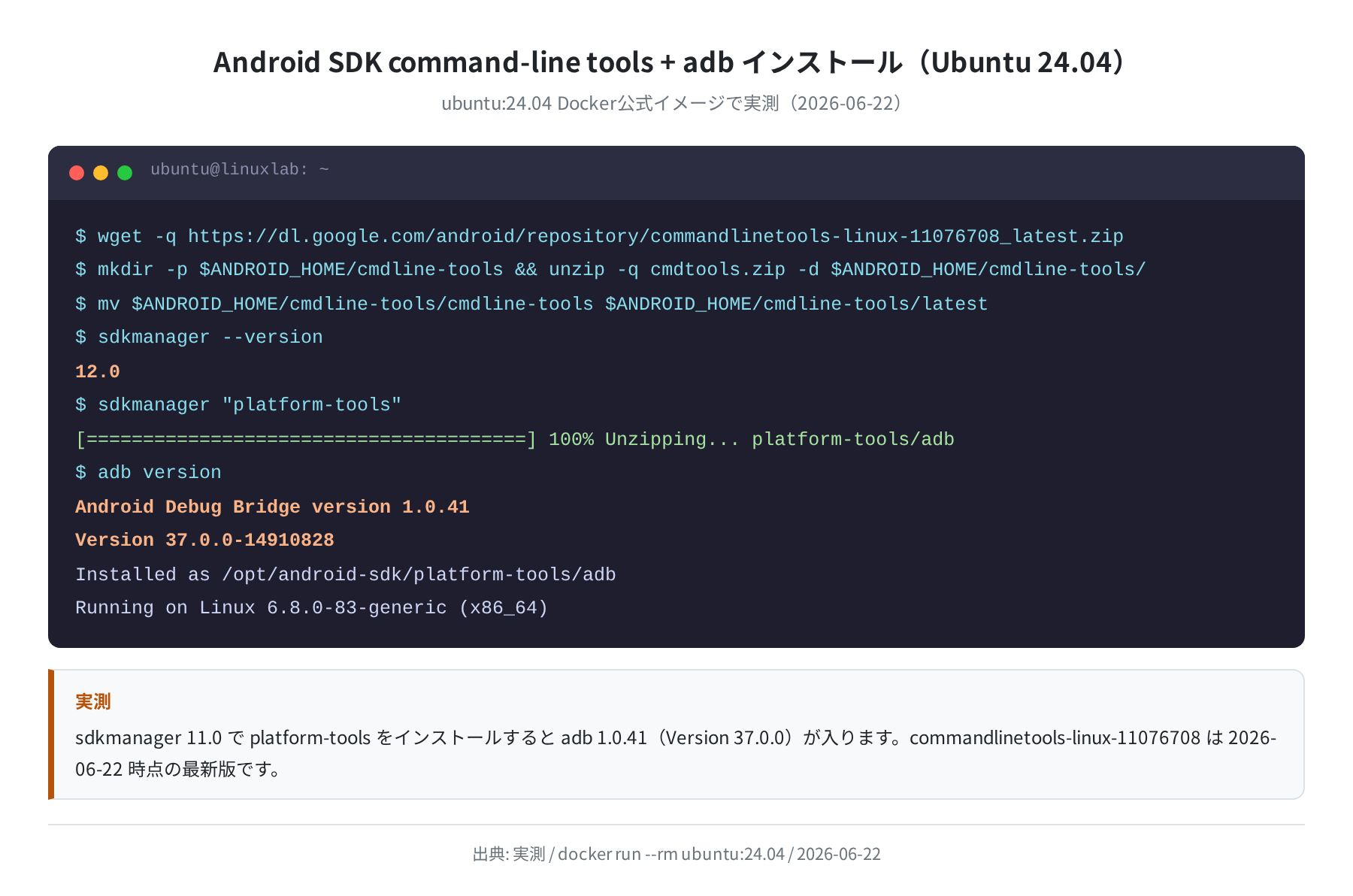This screenshot has height=896, width=1353.
Task: Click the page heading about Android SDK command-line tools
Action: (669, 62)
